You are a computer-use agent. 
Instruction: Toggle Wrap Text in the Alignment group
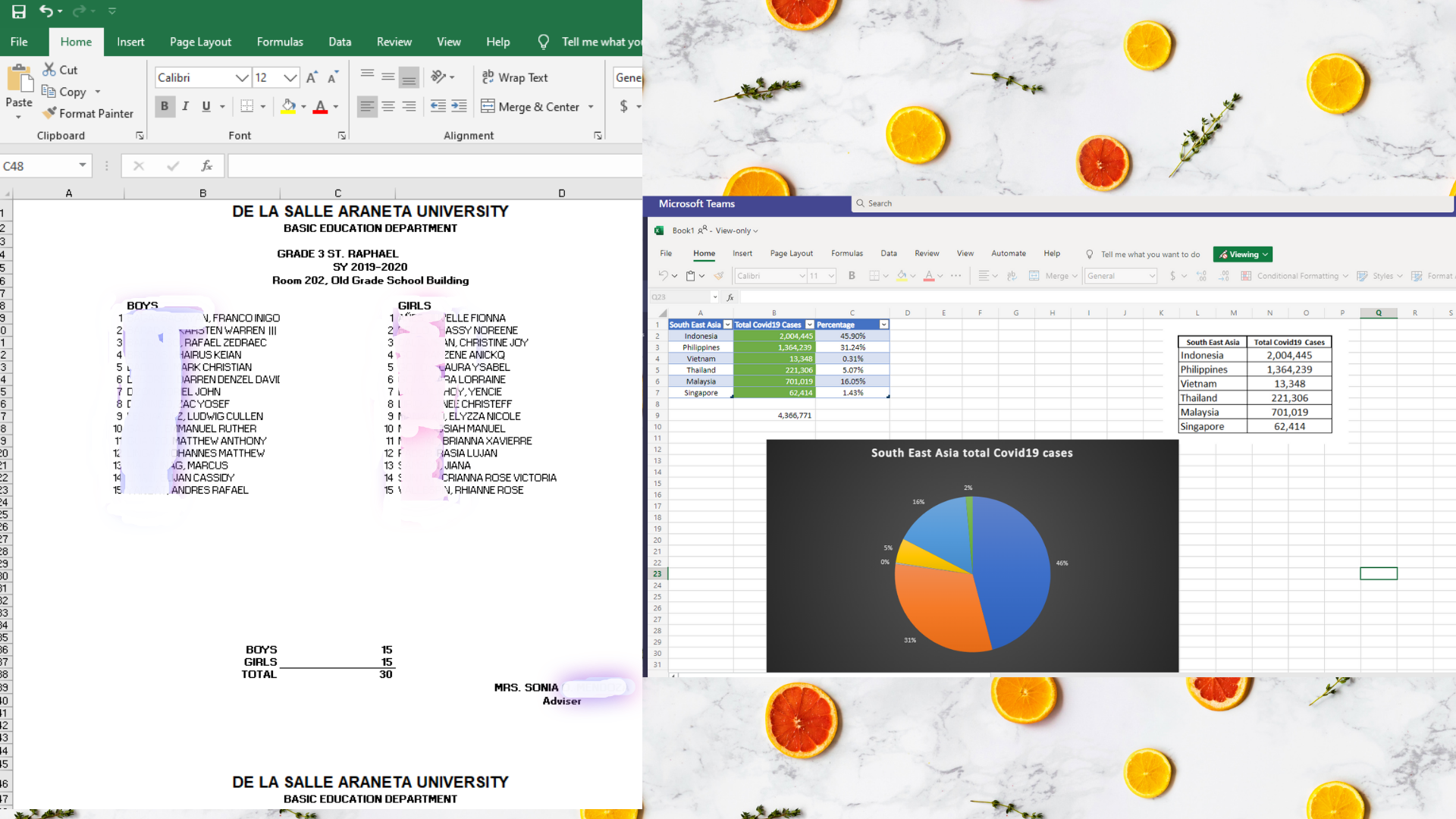(515, 77)
